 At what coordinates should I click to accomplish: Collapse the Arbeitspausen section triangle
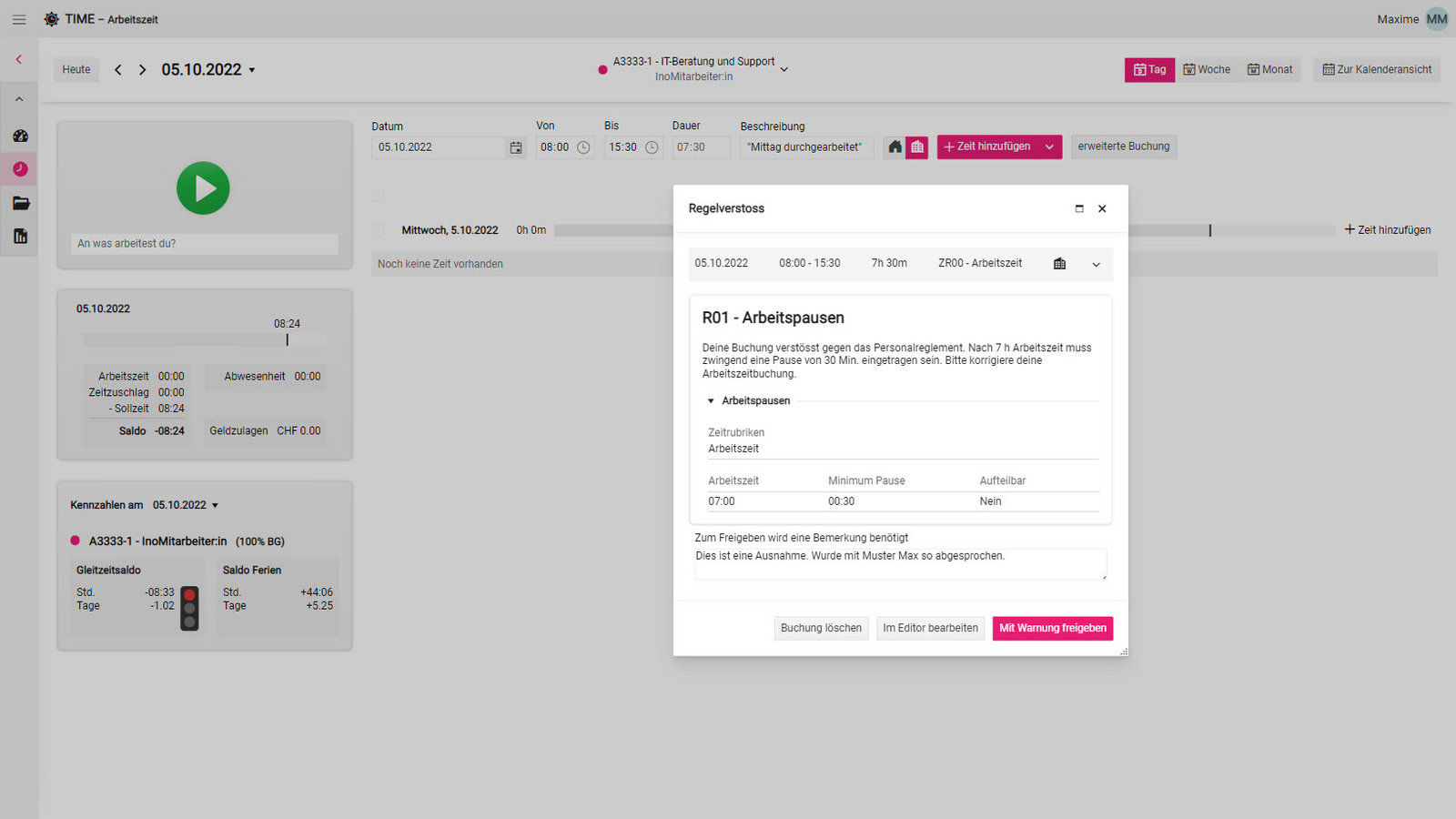coord(711,401)
